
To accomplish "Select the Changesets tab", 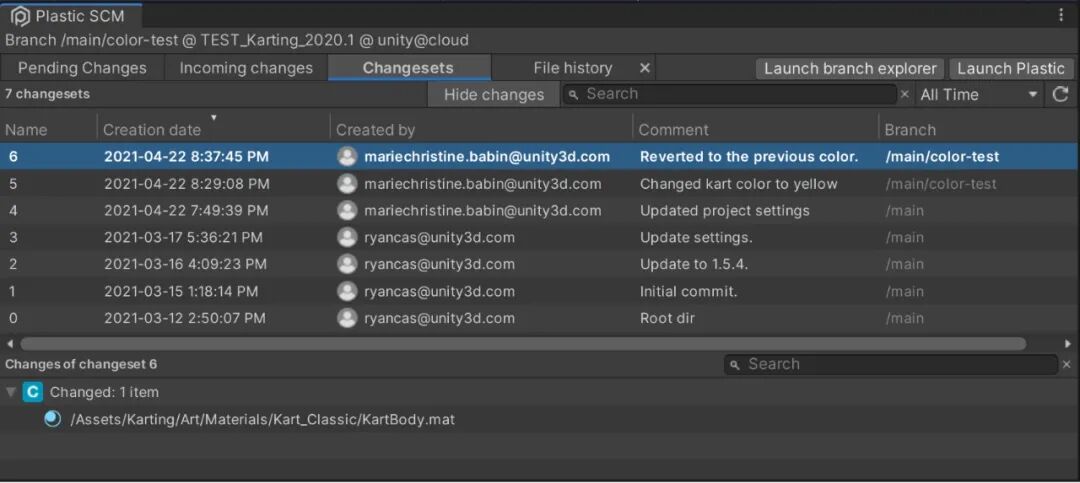I will [408, 68].
